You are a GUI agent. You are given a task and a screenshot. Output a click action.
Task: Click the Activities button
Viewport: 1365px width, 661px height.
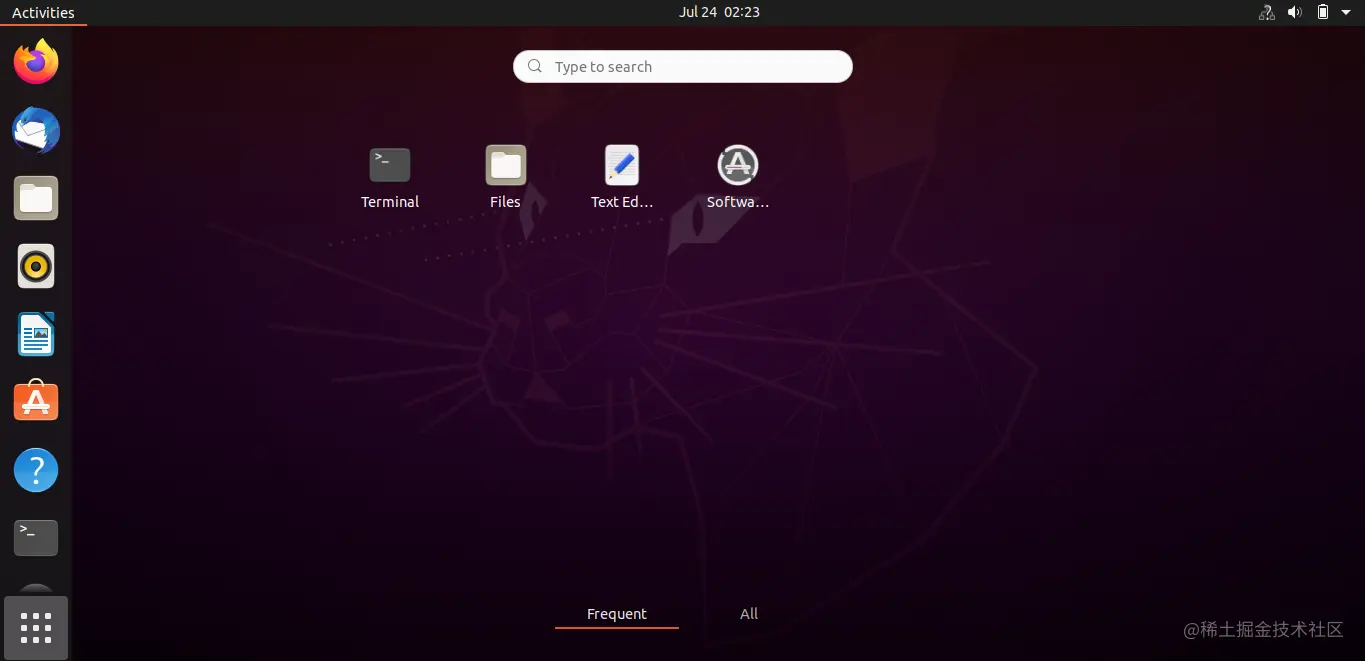pos(43,12)
